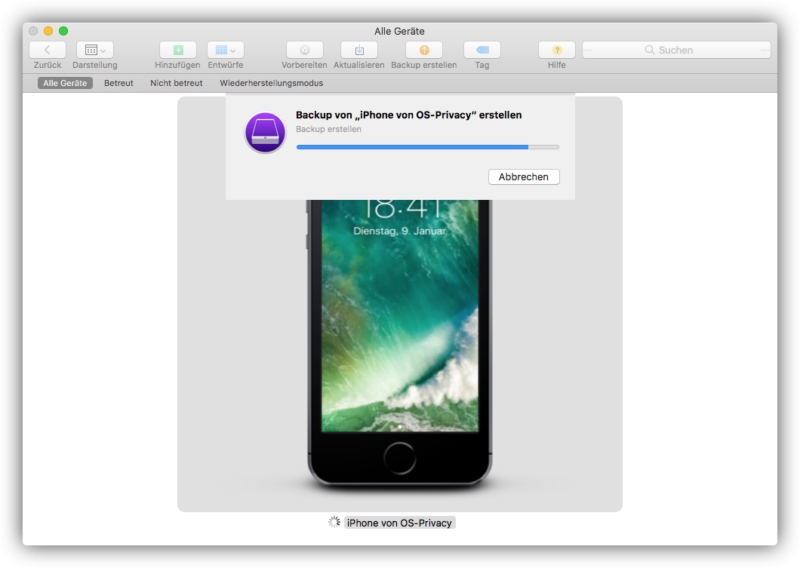Select the iPhone device thumbnail

point(399,342)
